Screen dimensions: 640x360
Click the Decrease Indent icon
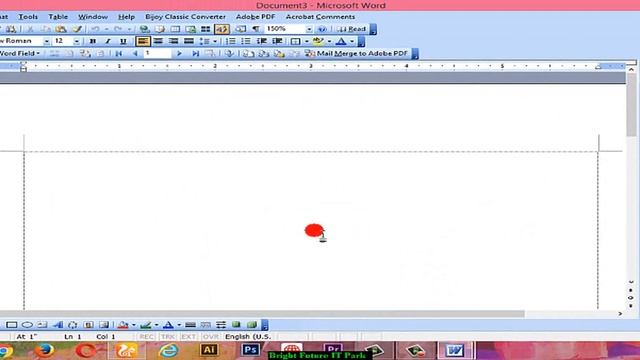262,41
